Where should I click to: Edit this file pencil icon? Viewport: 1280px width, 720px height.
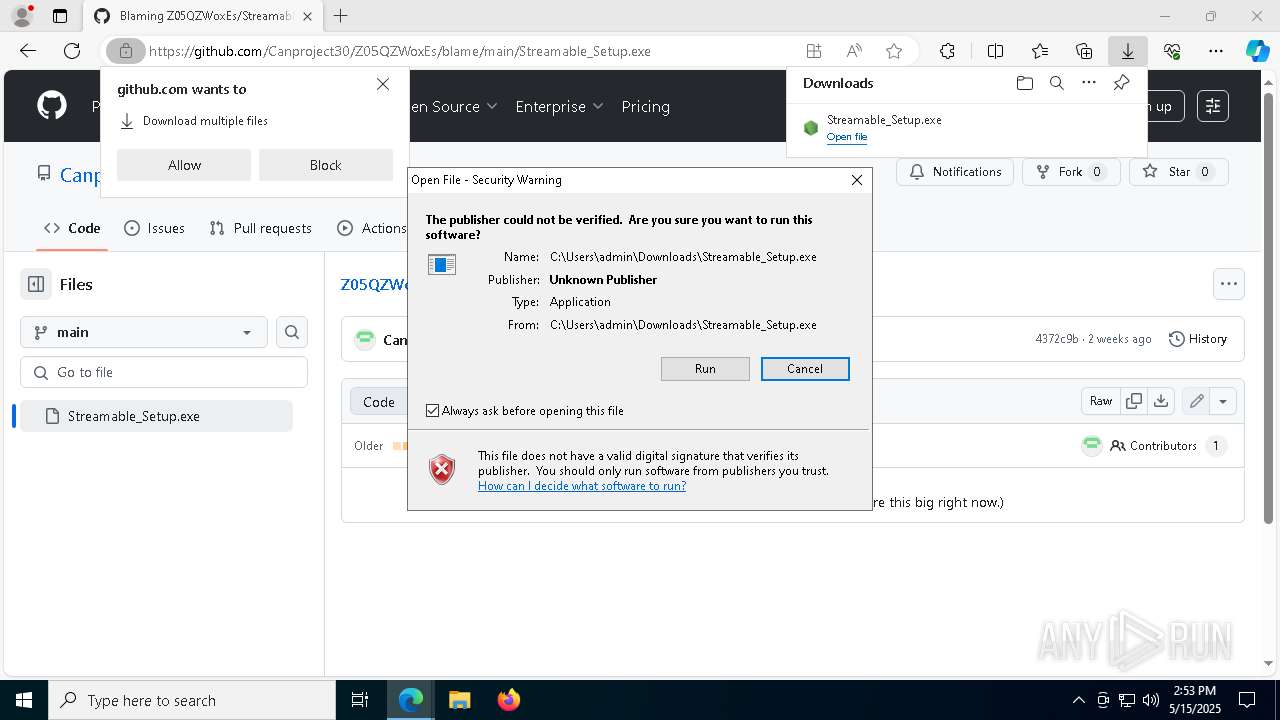click(1196, 401)
